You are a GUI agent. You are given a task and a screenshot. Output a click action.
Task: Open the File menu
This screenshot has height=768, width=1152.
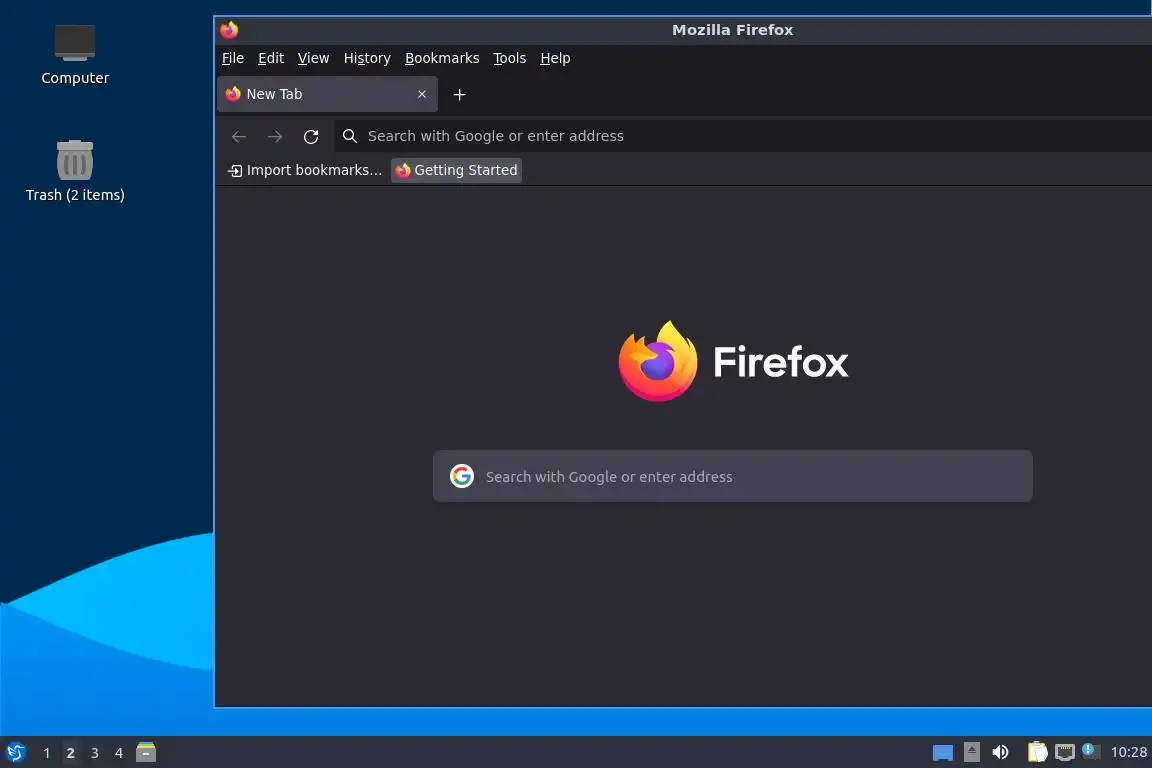(x=233, y=58)
